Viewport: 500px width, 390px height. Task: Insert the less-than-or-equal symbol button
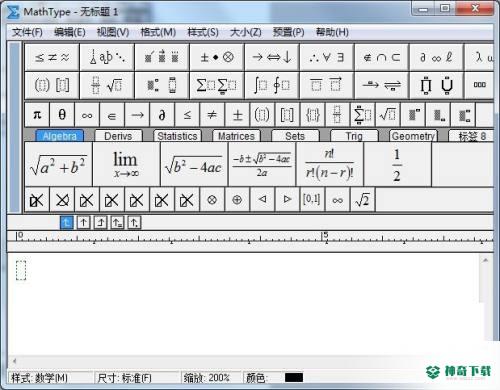pos(187,115)
